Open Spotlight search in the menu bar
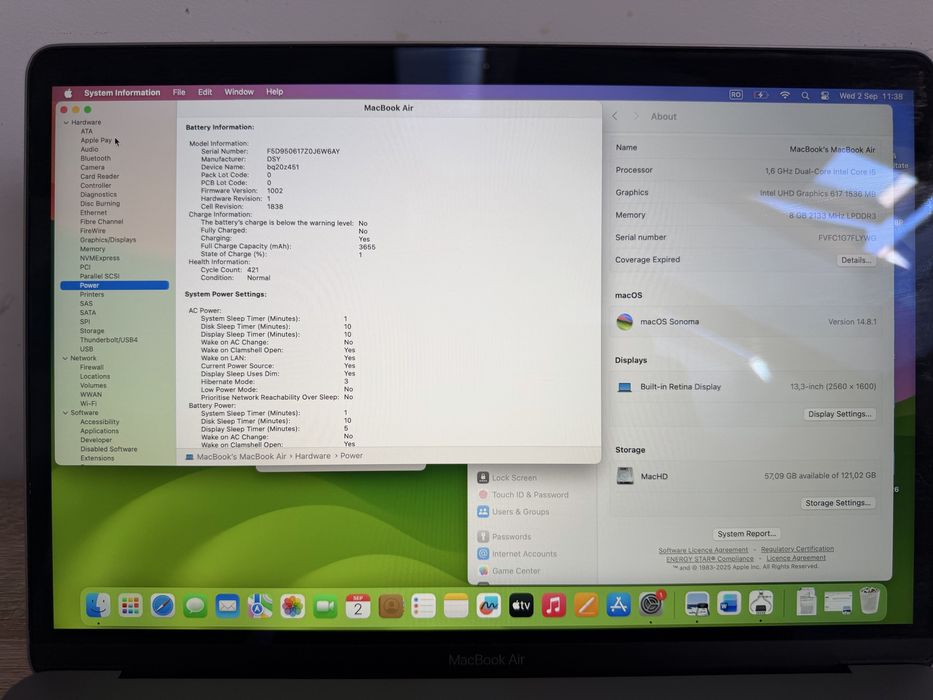Screen dimensions: 933x700 click(805, 95)
